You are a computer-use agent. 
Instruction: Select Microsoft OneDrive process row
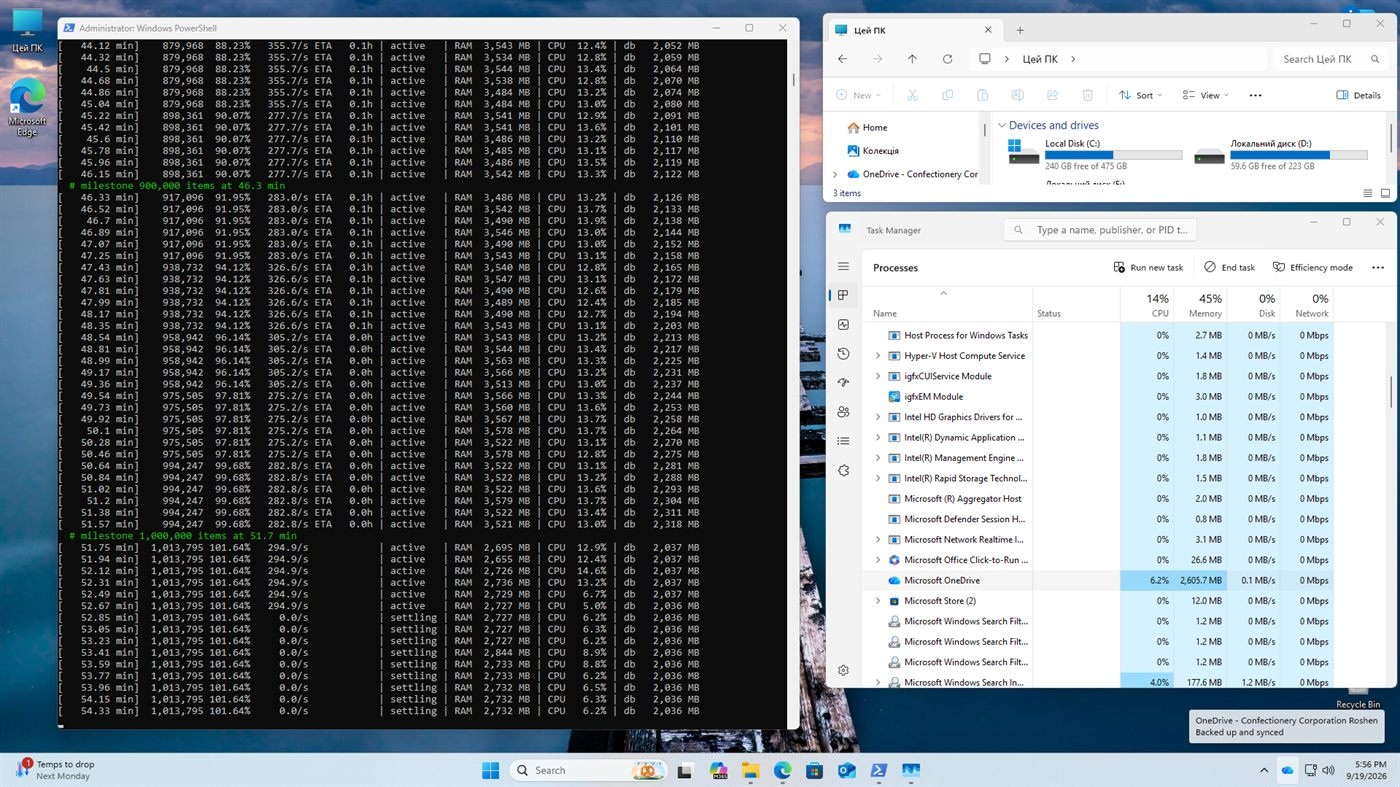pyautogui.click(x=1098, y=580)
